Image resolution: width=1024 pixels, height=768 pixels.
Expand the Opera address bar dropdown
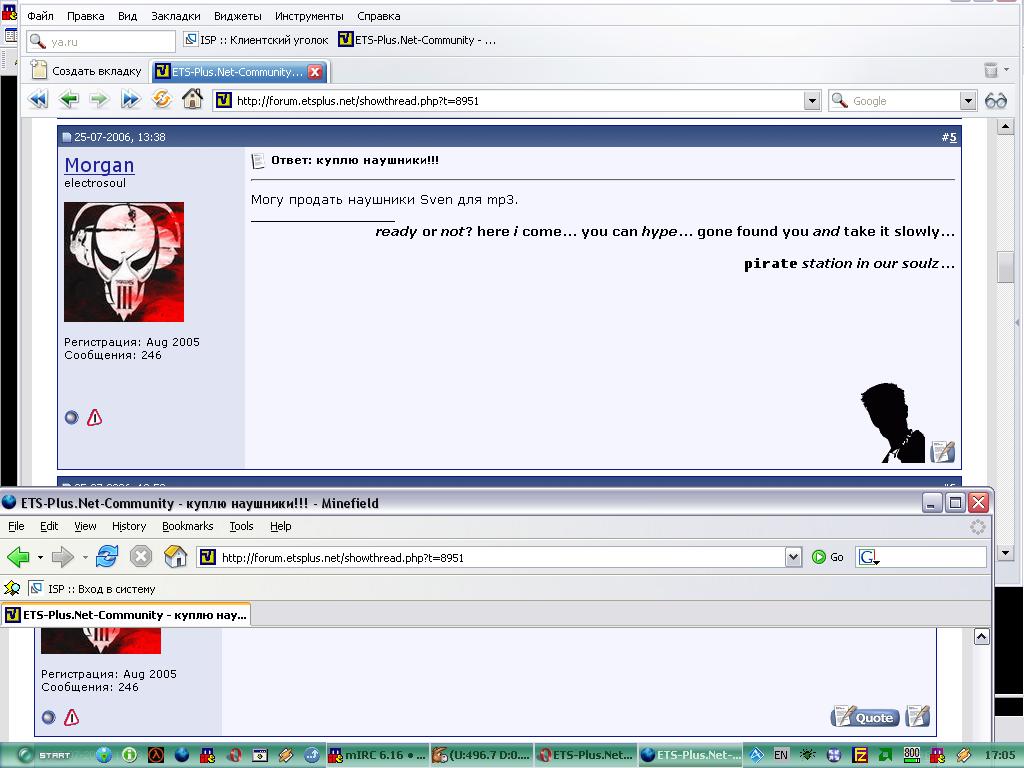pyautogui.click(x=812, y=100)
